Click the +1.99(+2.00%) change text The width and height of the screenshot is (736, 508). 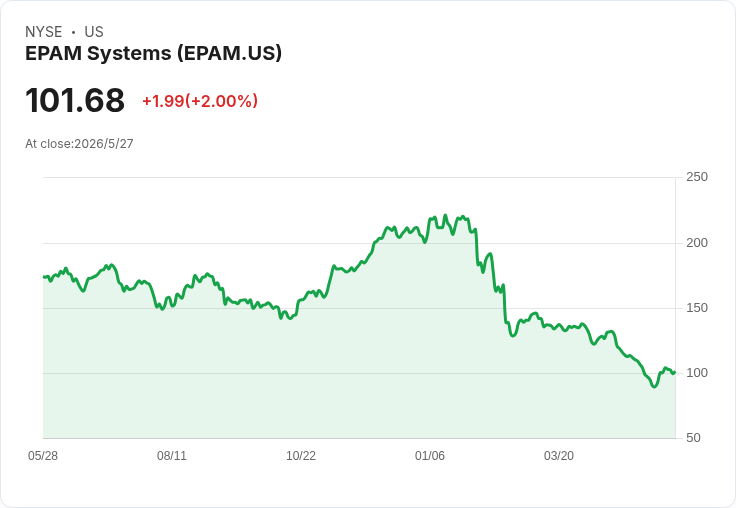pyautogui.click(x=200, y=101)
